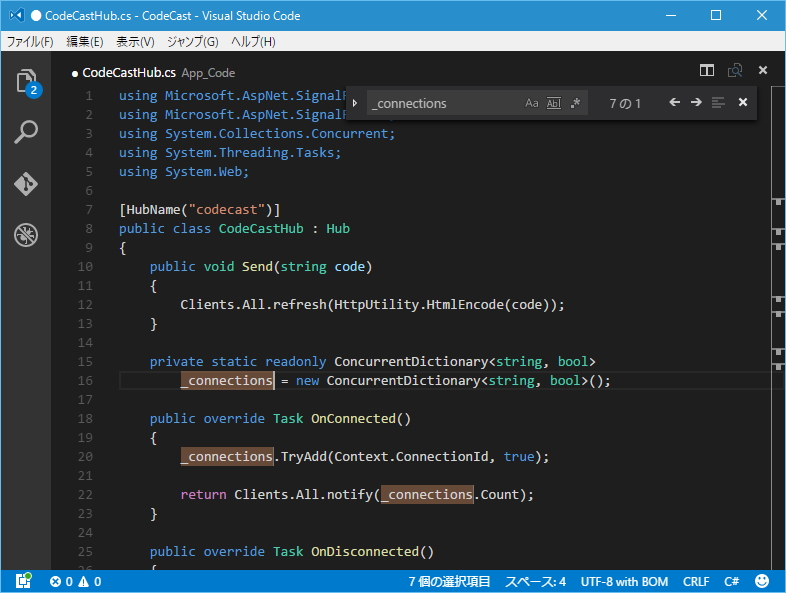This screenshot has width=786, height=593.
Task: Click App_Code folder label beside tab title
Action: coord(208,73)
